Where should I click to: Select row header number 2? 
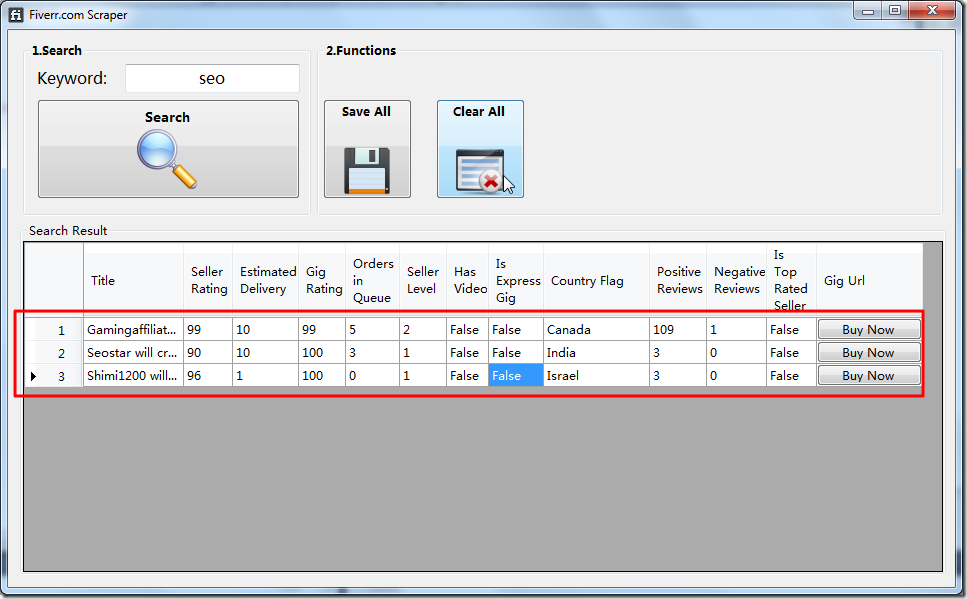pos(54,352)
